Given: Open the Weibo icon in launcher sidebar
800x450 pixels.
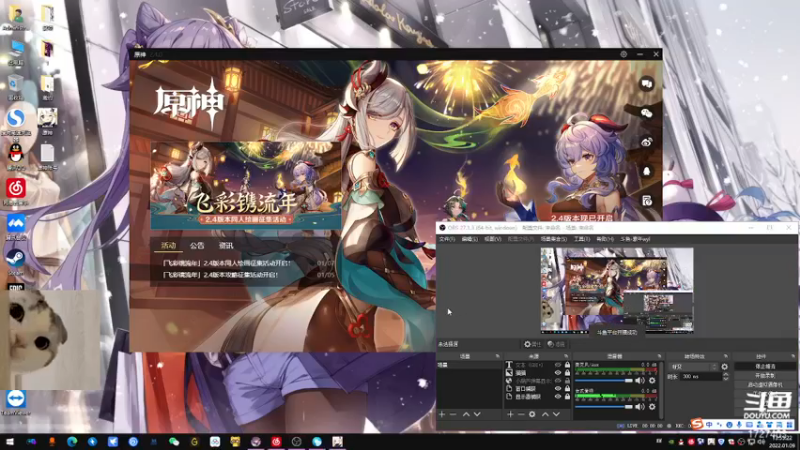Looking at the screenshot, I should point(646,142).
